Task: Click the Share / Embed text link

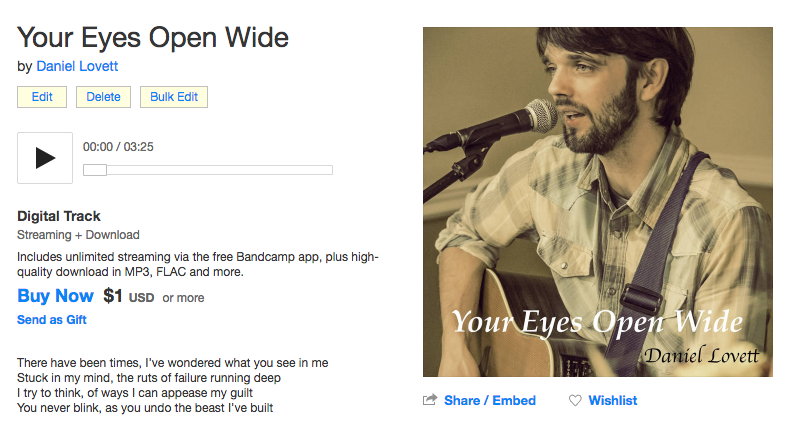Action: click(x=490, y=400)
